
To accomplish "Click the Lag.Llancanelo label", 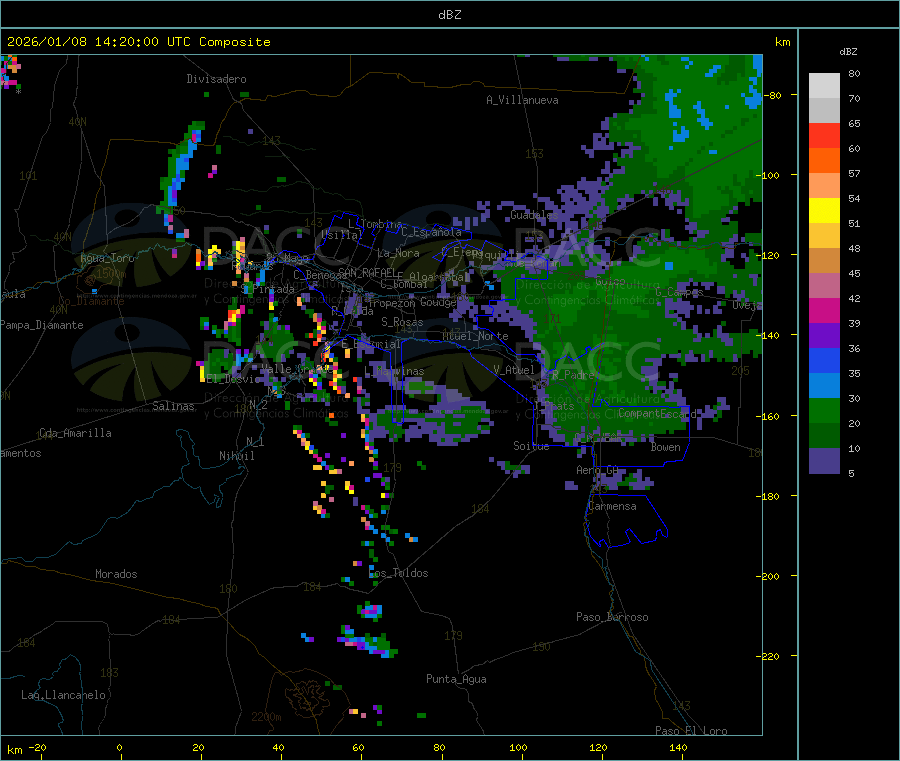I will coord(64,695).
